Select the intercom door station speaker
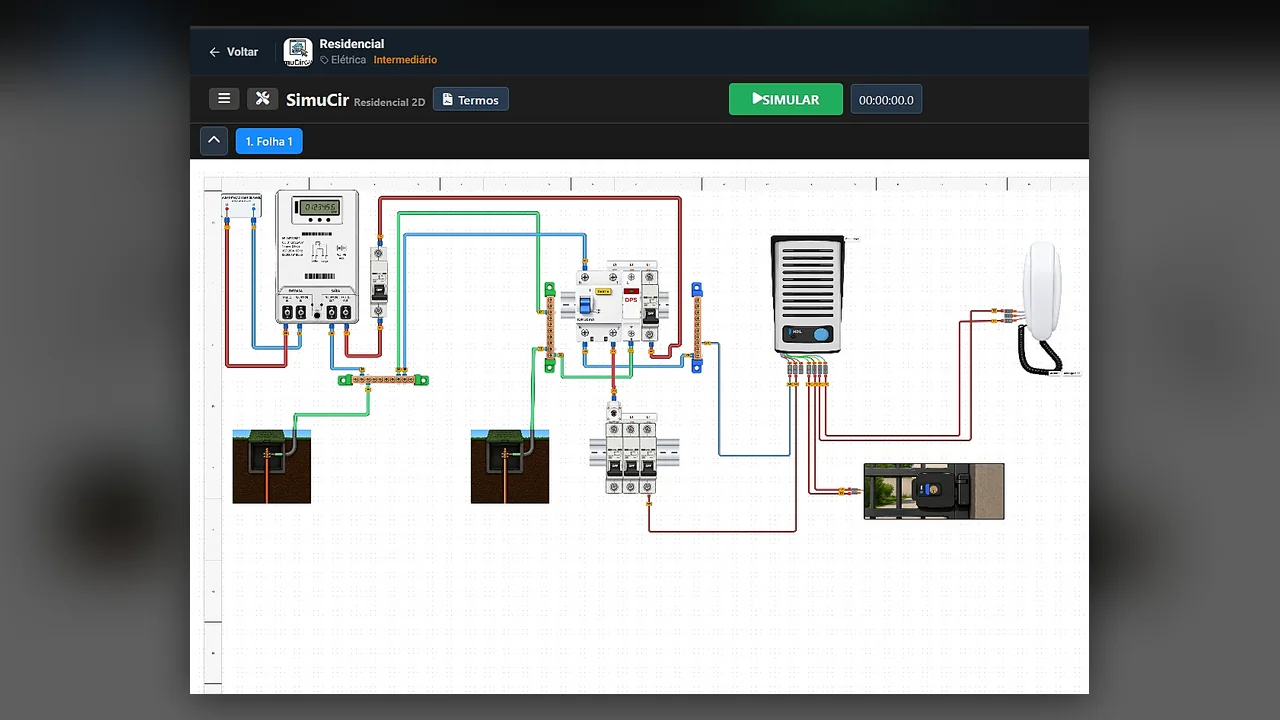 [808, 295]
